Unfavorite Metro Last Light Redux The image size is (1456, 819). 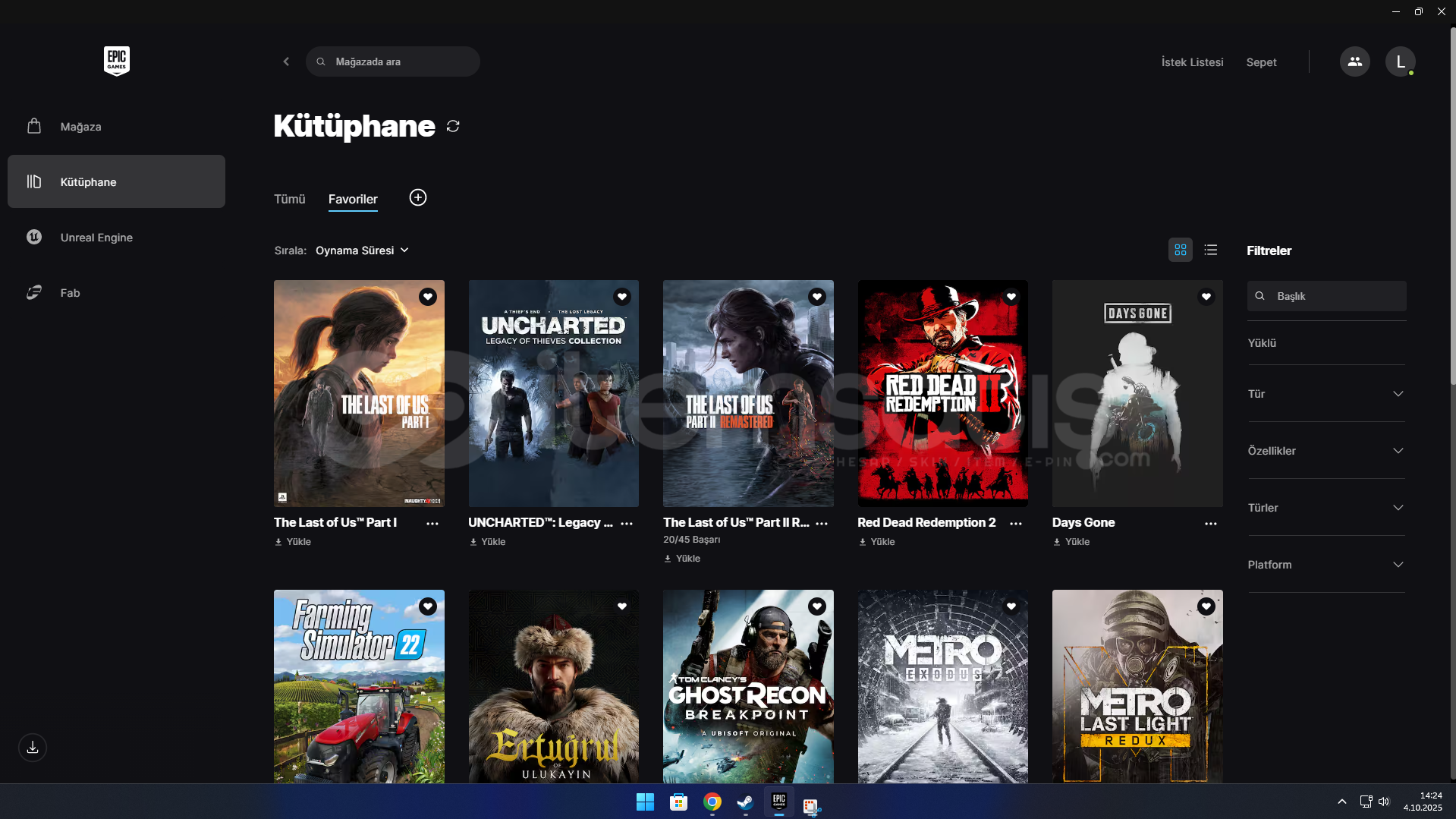1206,606
